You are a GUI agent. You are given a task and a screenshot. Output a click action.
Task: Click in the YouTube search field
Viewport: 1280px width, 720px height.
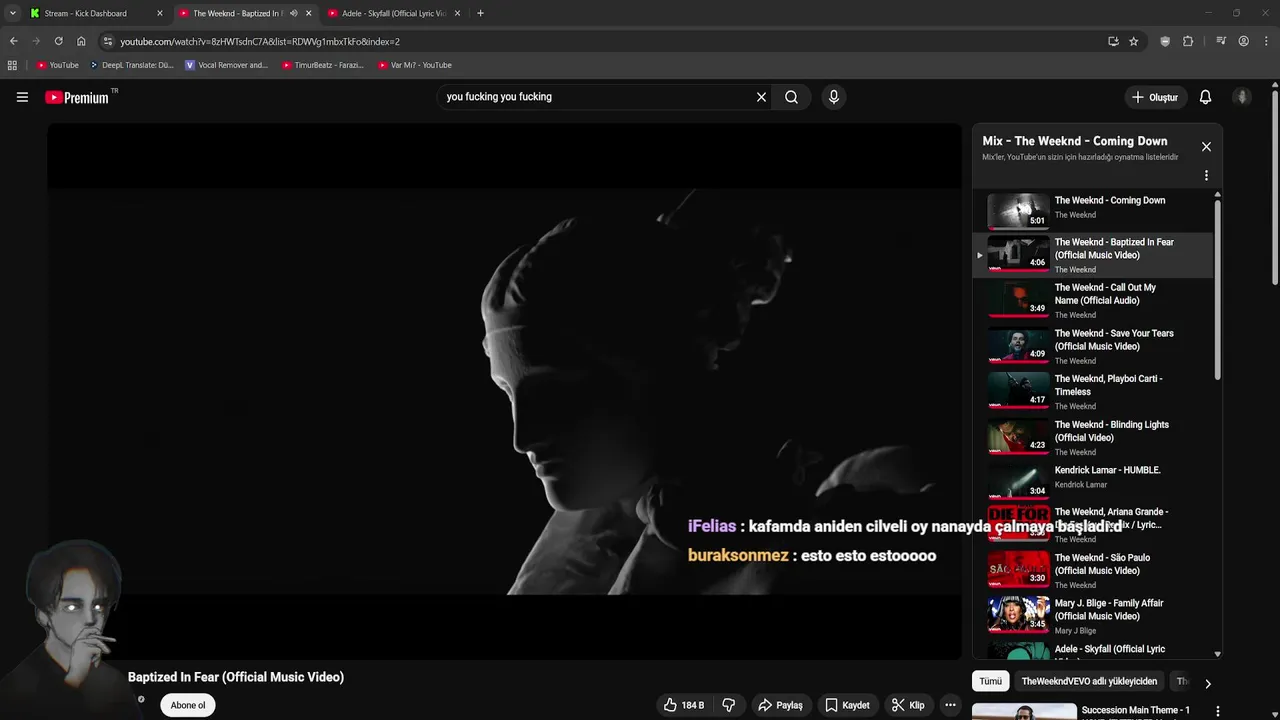[x=595, y=97]
